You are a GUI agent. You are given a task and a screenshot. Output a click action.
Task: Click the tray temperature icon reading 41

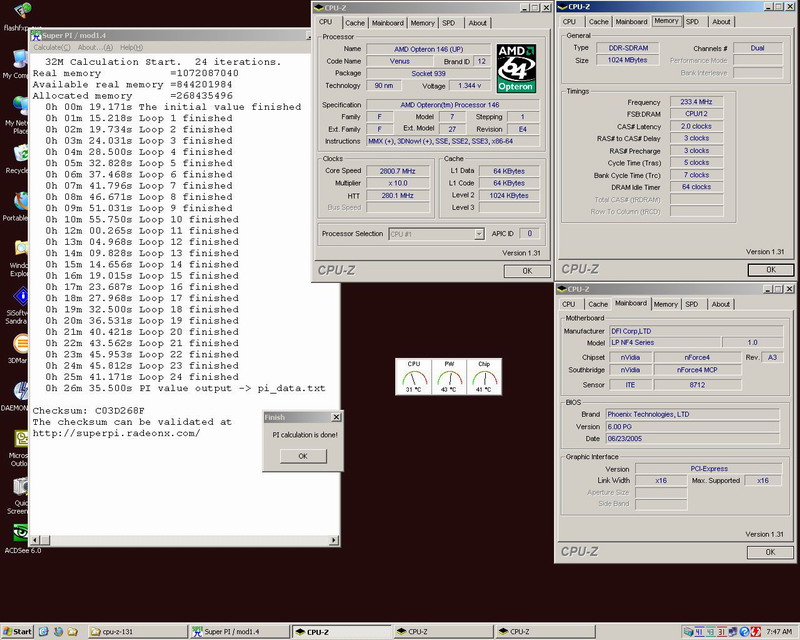(x=698, y=632)
